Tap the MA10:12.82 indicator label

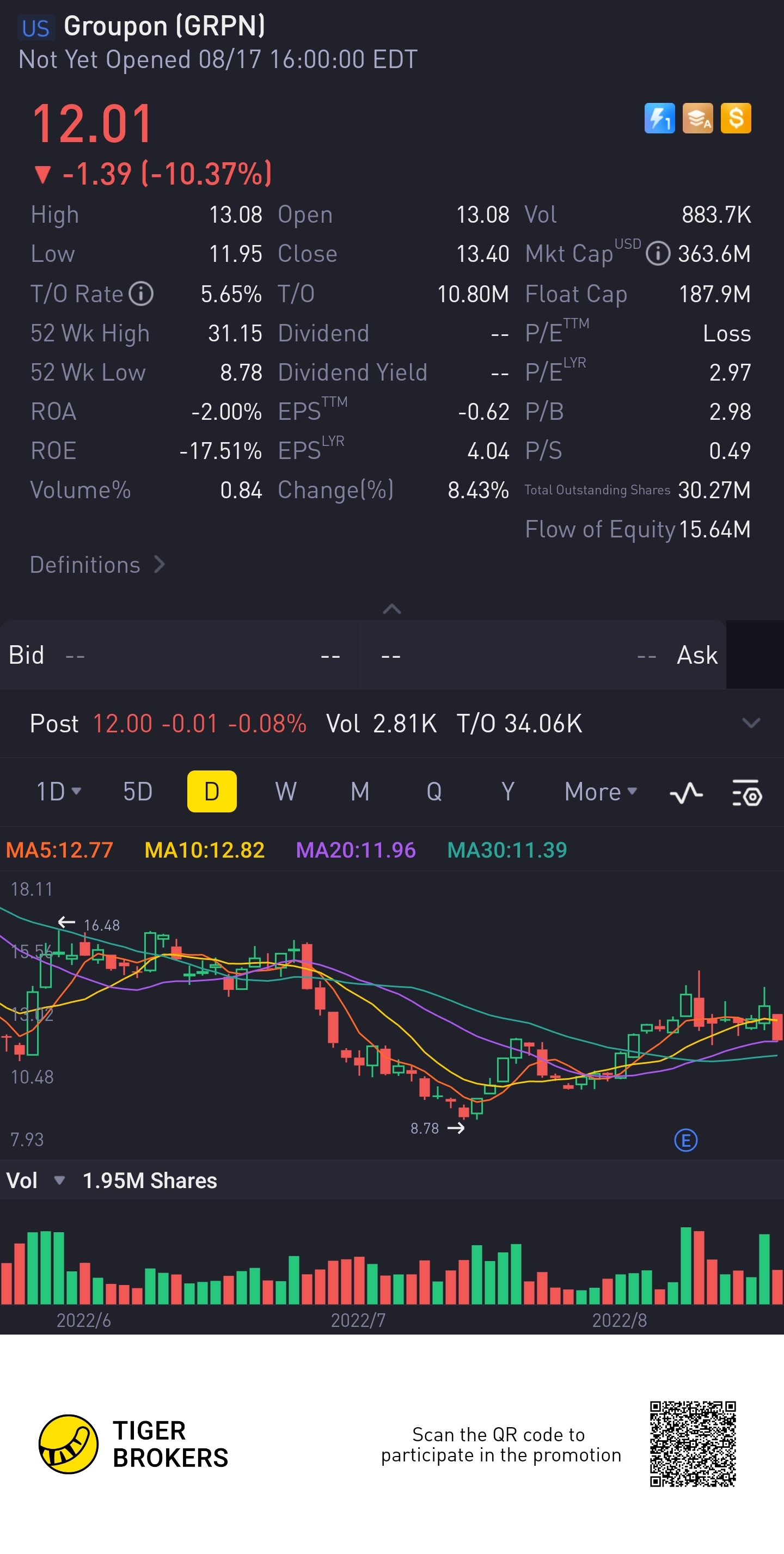(205, 850)
